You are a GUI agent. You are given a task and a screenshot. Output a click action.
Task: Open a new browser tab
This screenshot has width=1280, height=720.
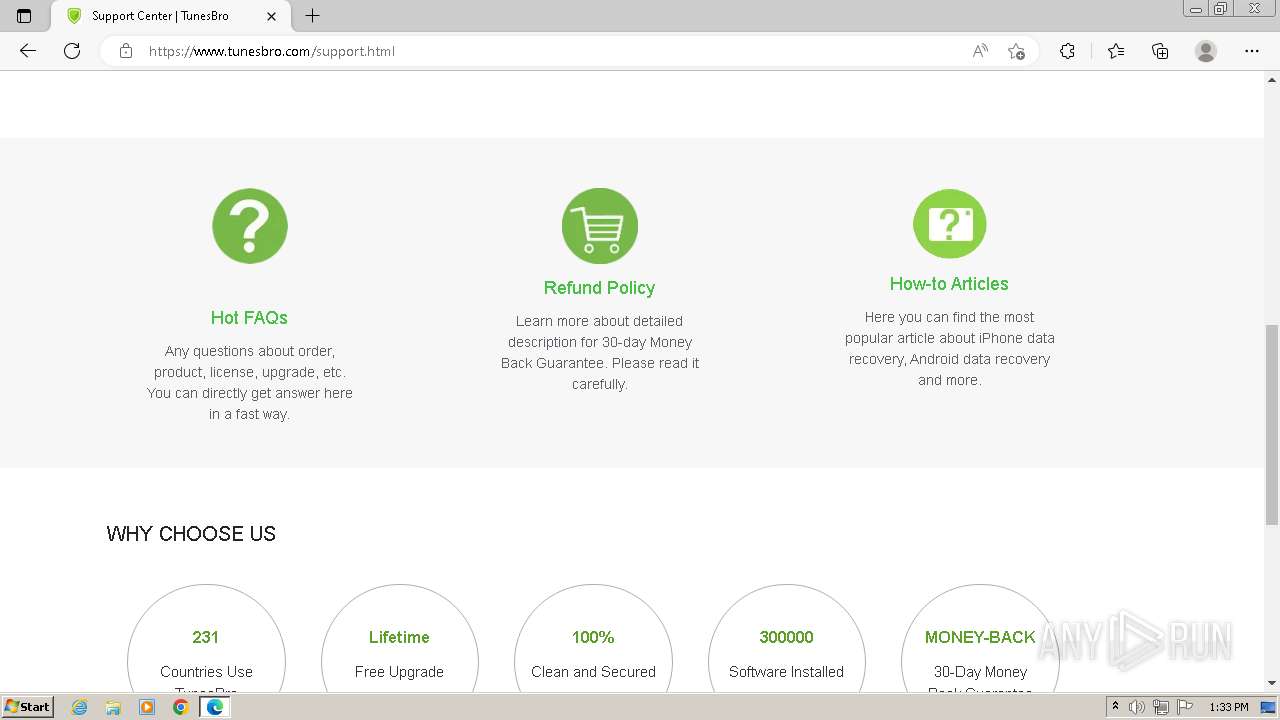coord(313,16)
